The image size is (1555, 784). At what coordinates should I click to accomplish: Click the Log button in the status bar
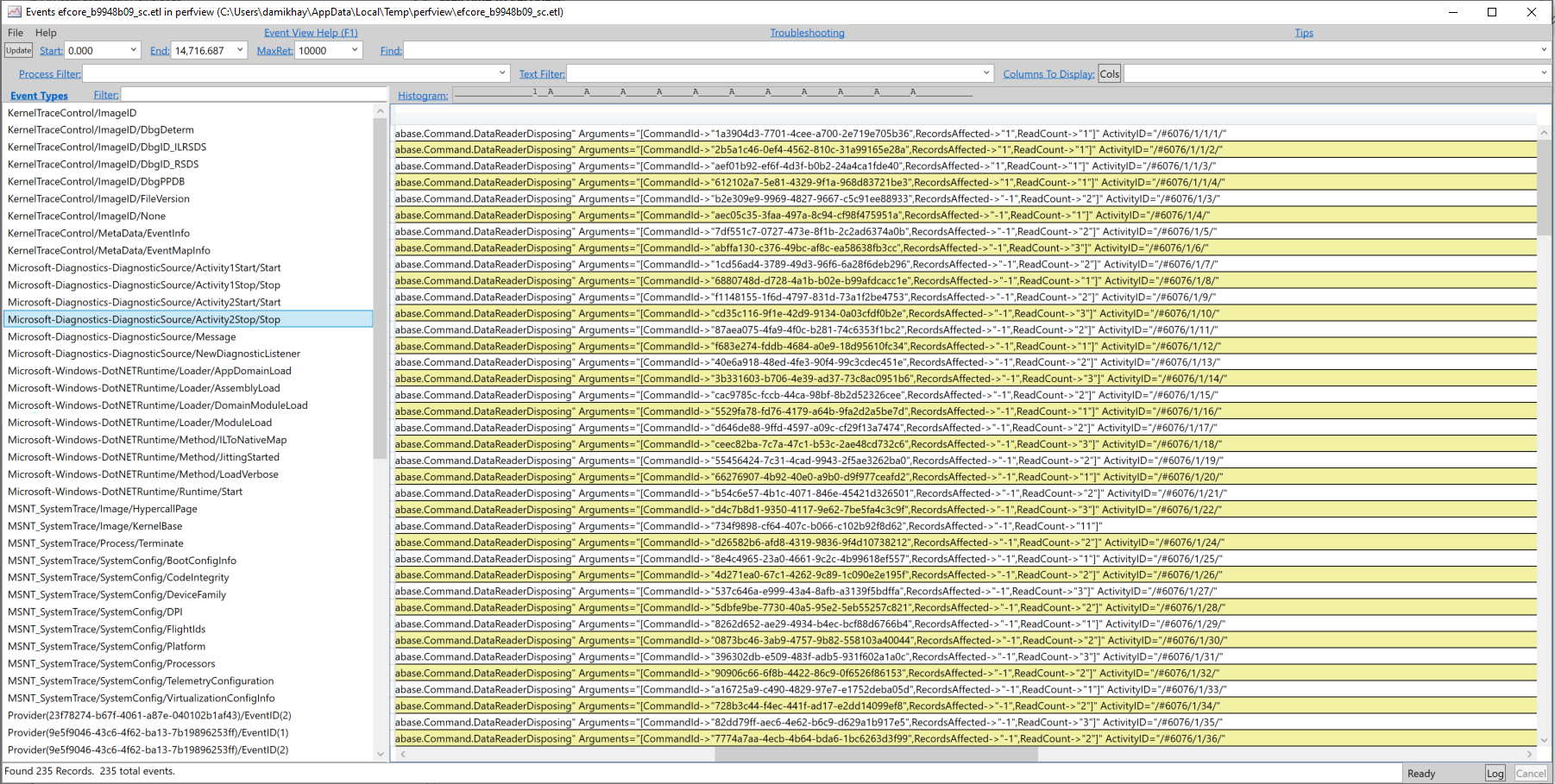1495,773
